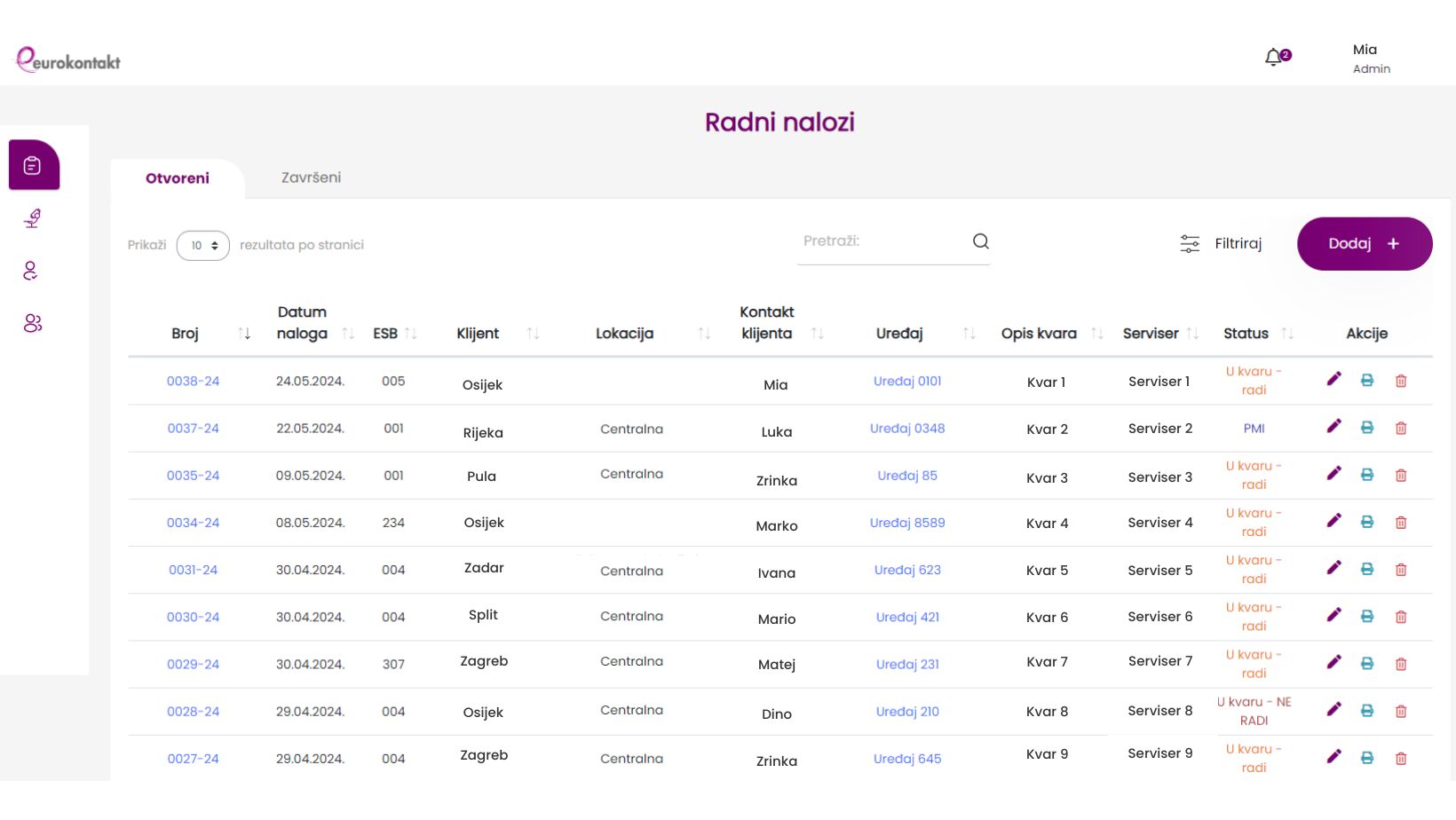Viewport: 1456px width, 820px height.
Task: Sort by Kontakt klijenta column arrows
Action: pyautogui.click(x=818, y=334)
